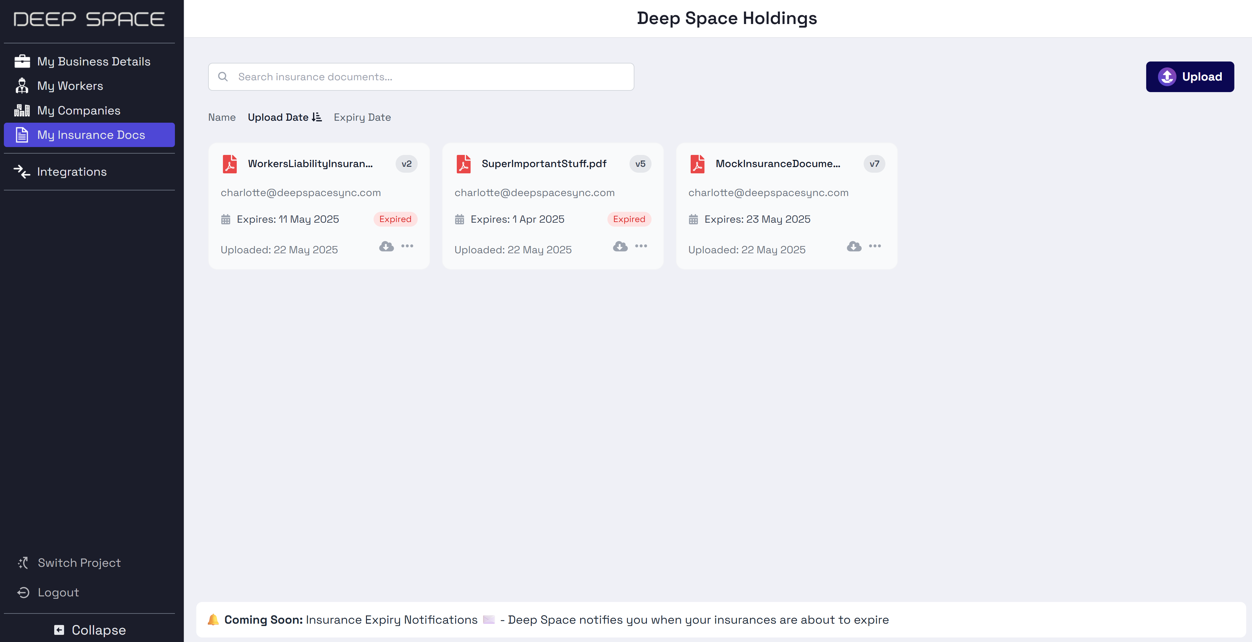1252x642 pixels.
Task: Open more options for SuperImportantStuff.pdf card
Action: pyautogui.click(x=641, y=246)
